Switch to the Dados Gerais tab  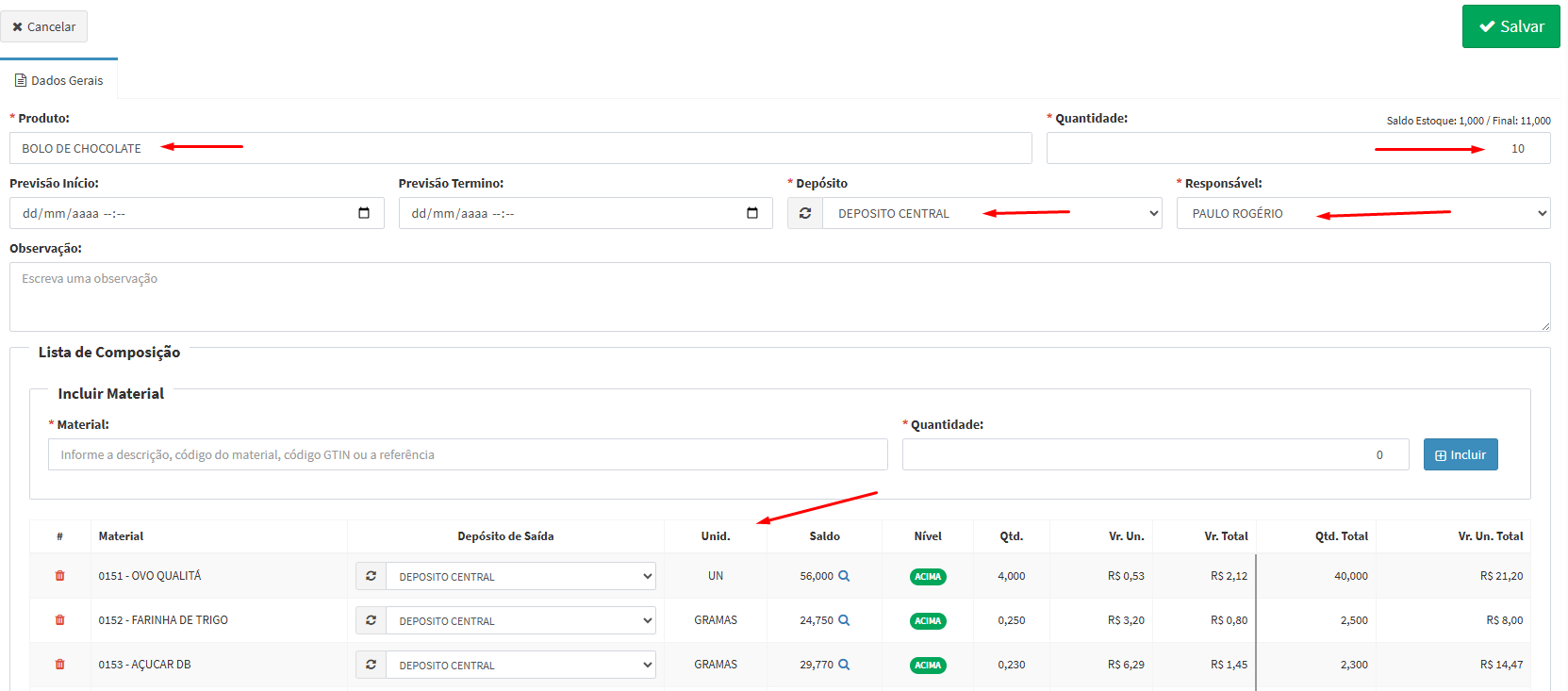(x=59, y=80)
